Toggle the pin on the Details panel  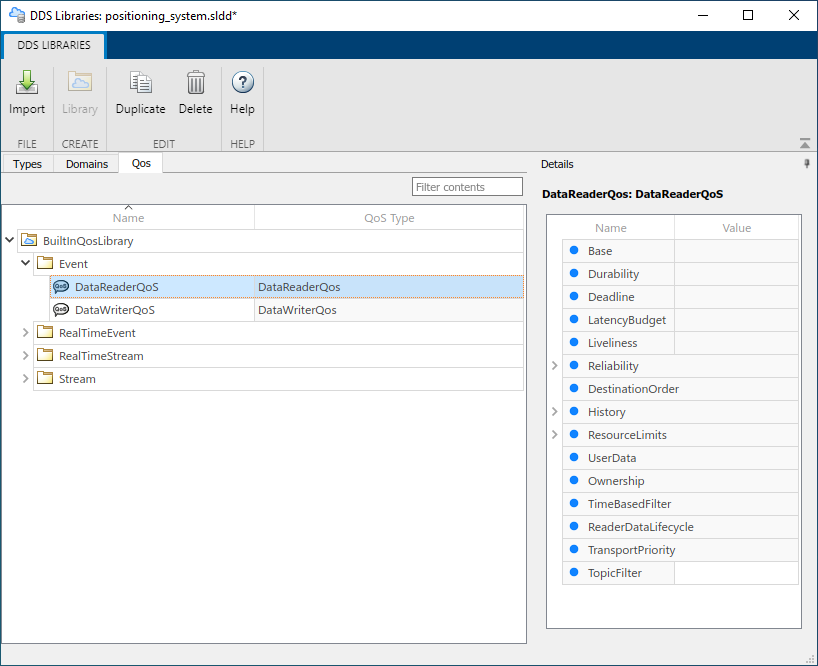point(807,164)
